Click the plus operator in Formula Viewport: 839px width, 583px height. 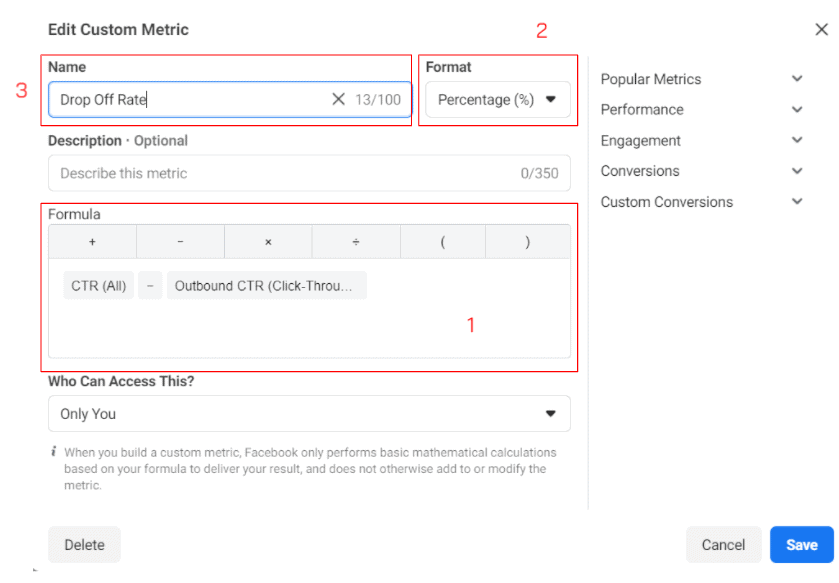coord(92,242)
